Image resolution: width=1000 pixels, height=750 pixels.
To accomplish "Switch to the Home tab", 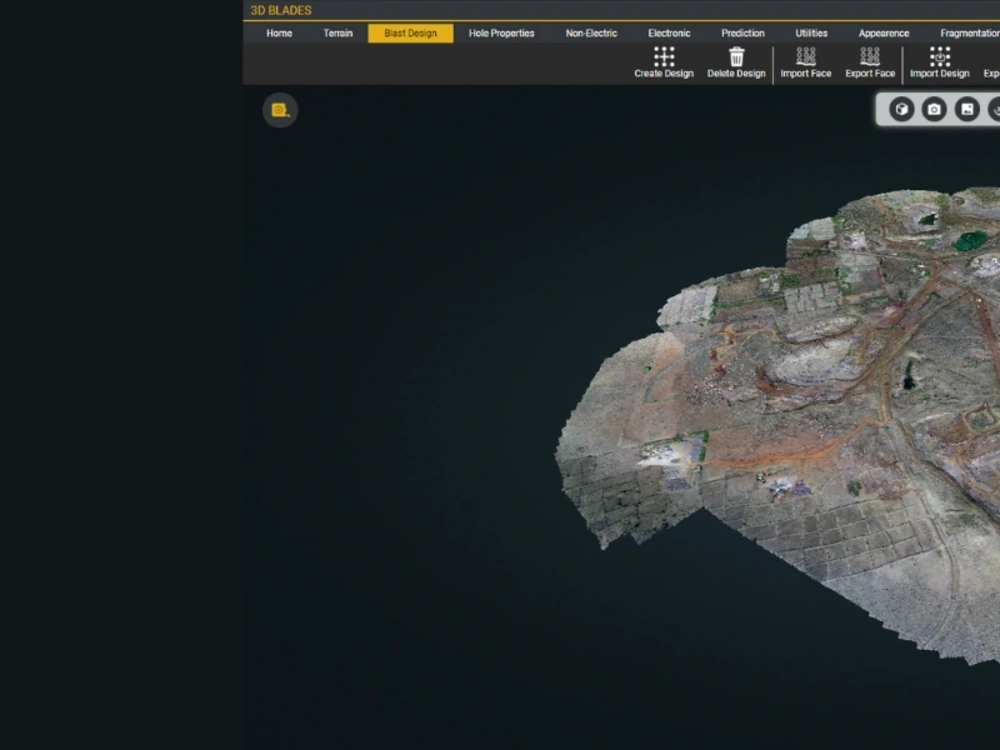I will 278,33.
